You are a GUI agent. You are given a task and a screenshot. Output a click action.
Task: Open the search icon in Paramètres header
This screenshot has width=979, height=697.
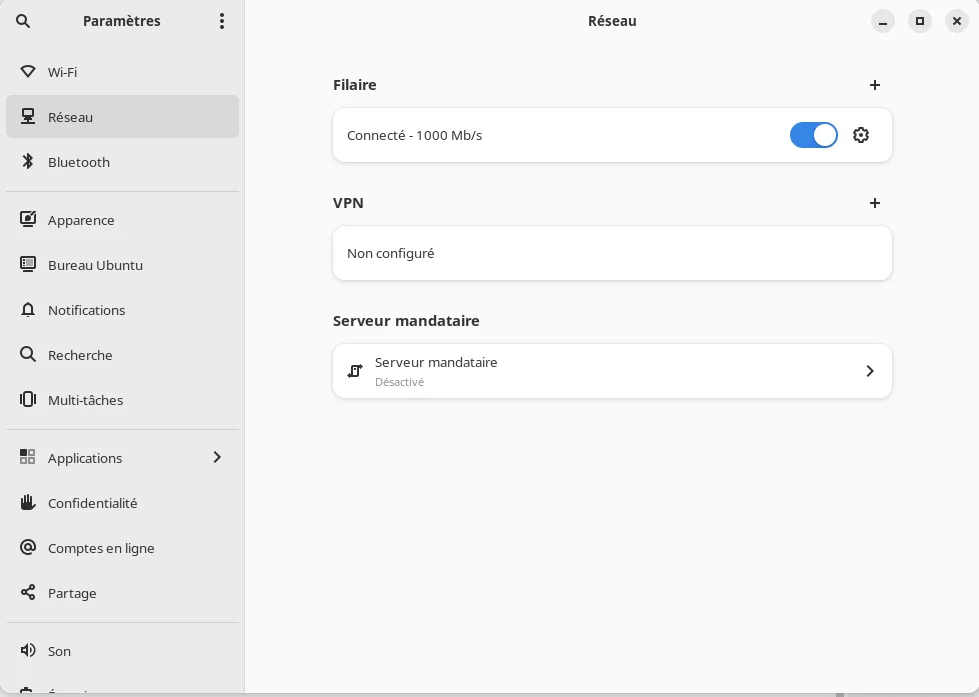click(x=23, y=21)
